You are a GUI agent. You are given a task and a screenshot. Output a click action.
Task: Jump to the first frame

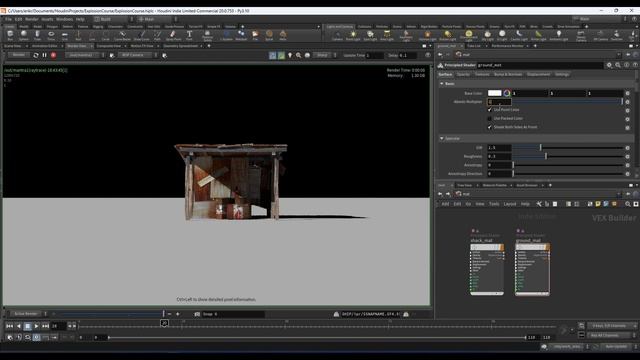[9, 326]
